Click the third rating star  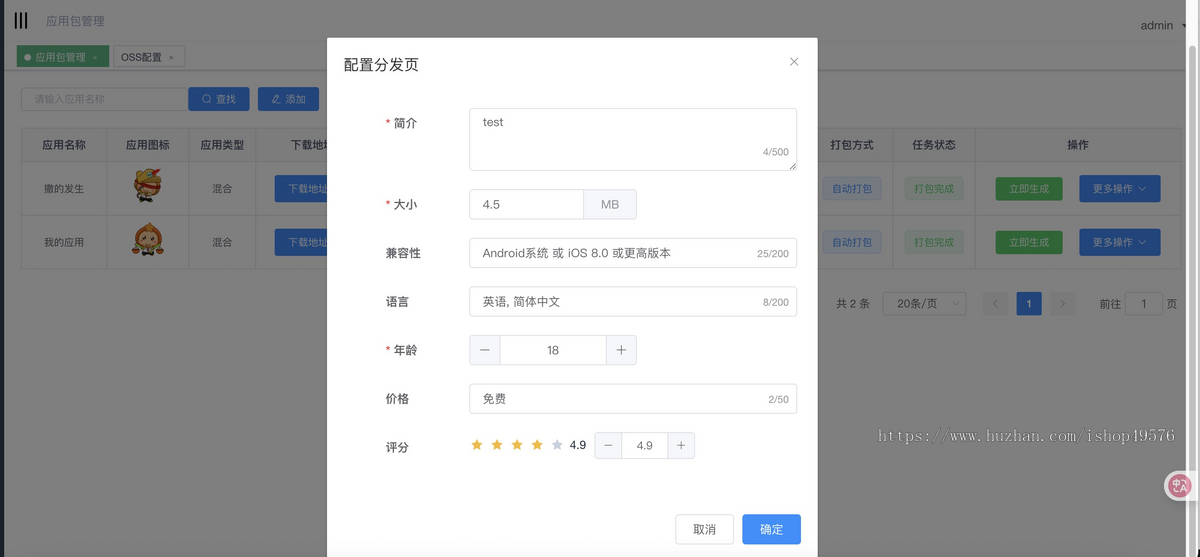coord(517,446)
